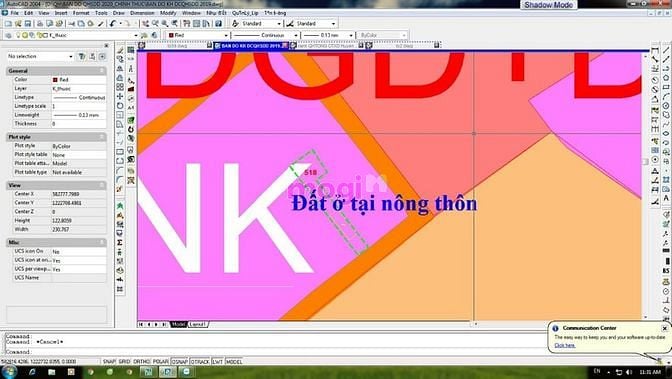672x379 pixels.
Task: Click the Save icon in the standard toolbar
Action: [x=27, y=24]
